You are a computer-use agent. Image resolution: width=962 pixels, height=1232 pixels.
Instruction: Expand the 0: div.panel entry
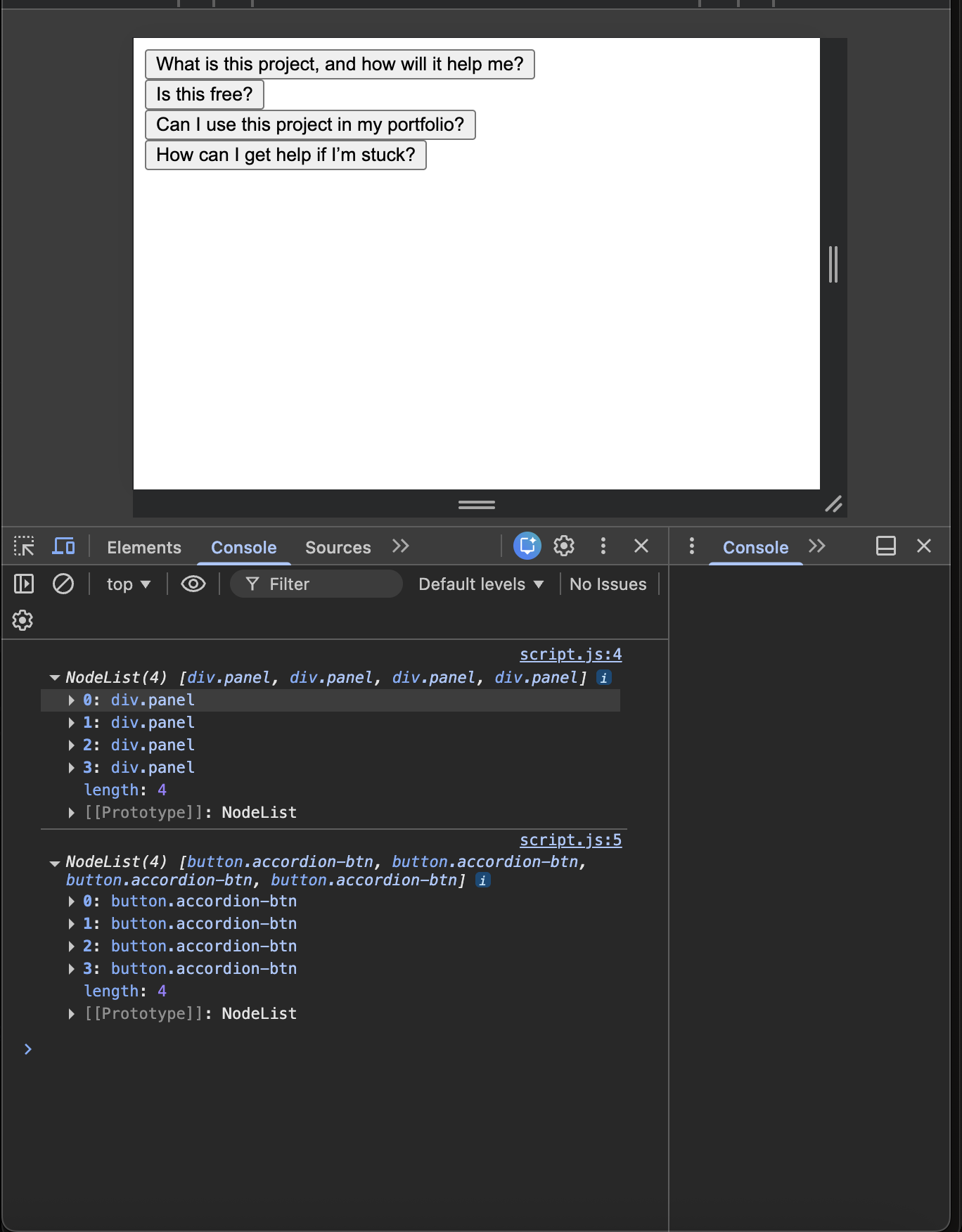pos(72,700)
